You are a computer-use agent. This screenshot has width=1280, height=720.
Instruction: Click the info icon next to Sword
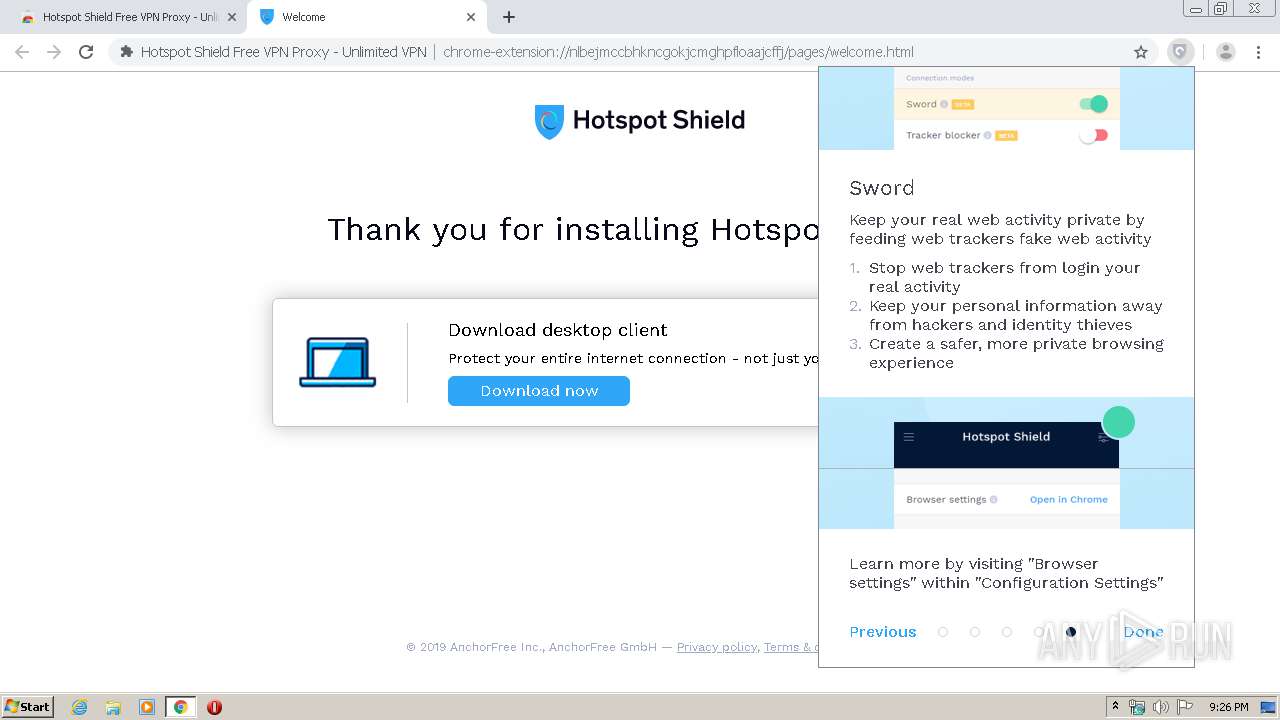[x=944, y=104]
